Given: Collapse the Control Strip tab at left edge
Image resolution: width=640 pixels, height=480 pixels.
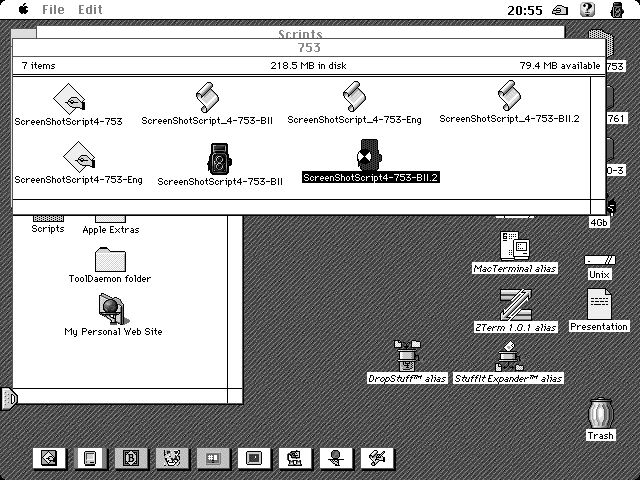Looking at the screenshot, I should [x=9, y=398].
